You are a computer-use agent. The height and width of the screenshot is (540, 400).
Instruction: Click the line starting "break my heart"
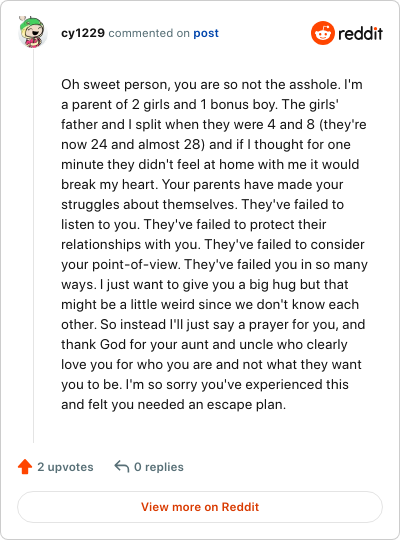click(x=202, y=185)
